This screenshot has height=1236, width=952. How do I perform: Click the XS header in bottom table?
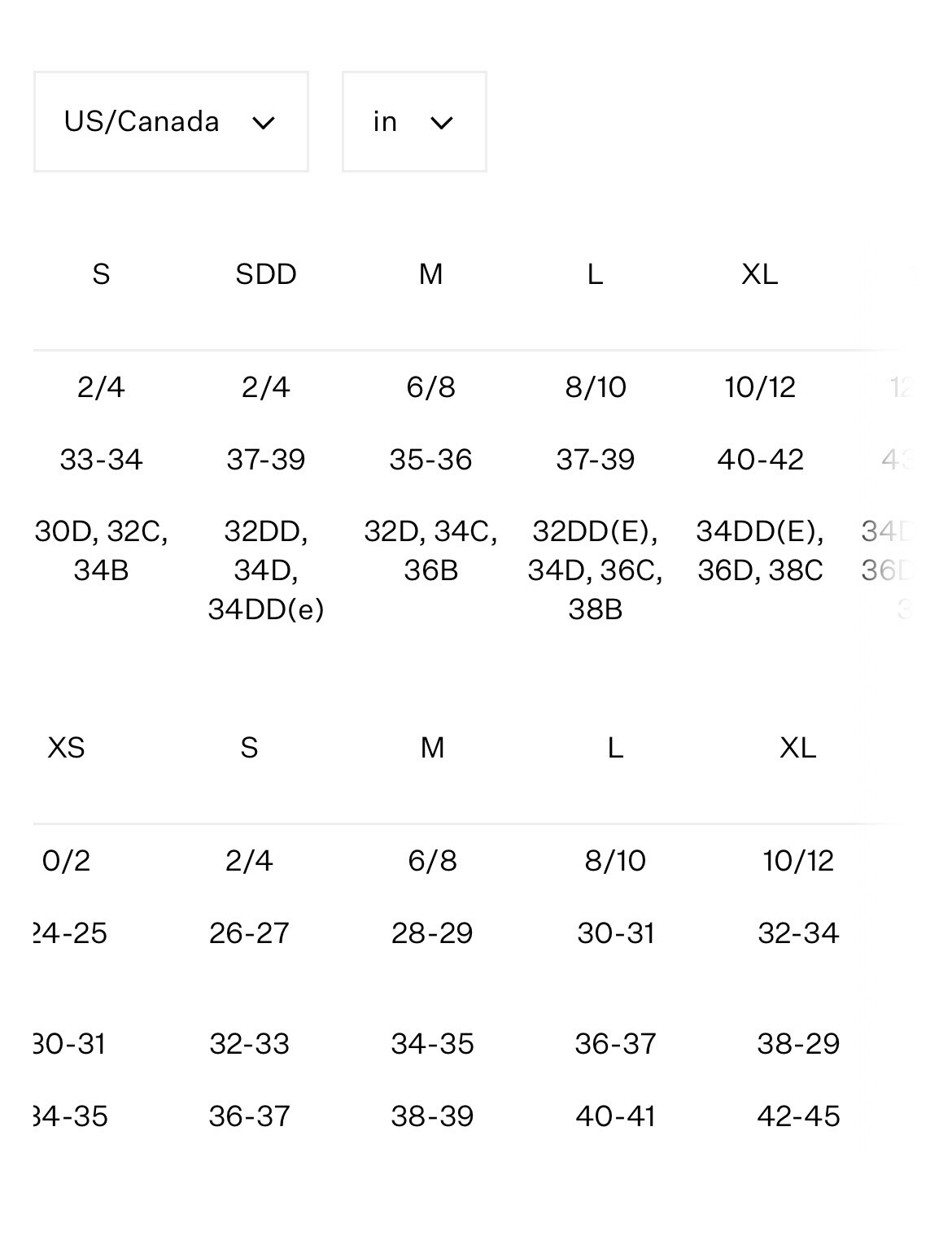(x=66, y=747)
